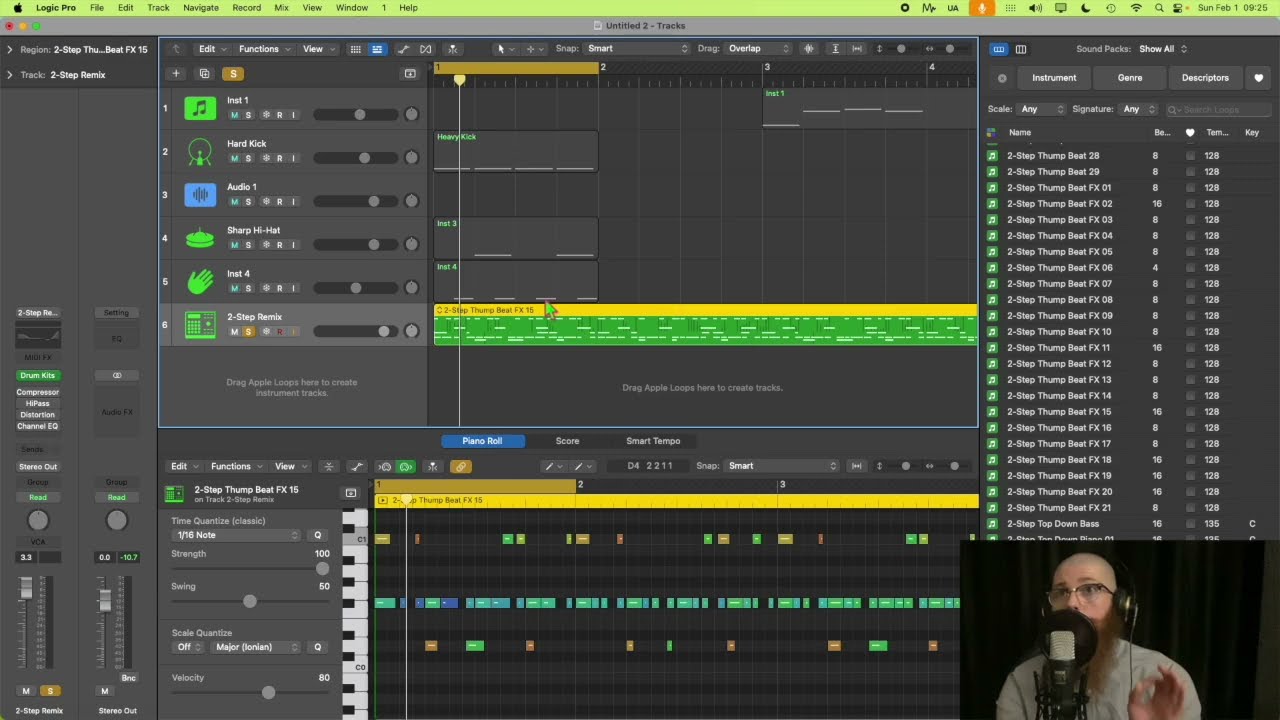
Task: Open the secondary marquee tool menu
Action: click(534, 49)
